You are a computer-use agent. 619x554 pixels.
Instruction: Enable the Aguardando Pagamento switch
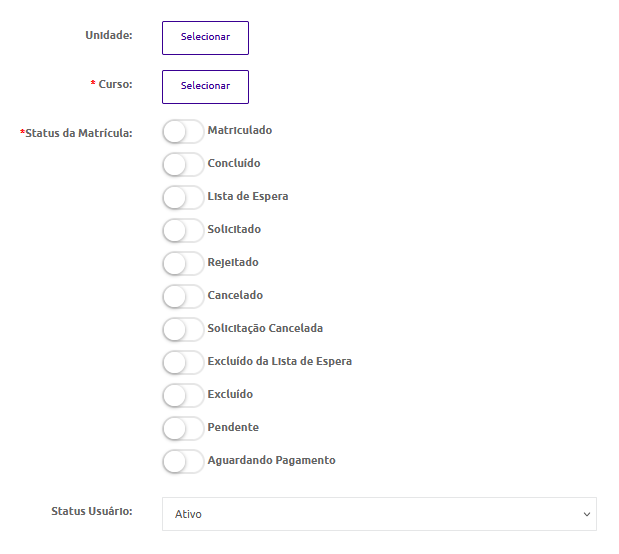point(183,461)
